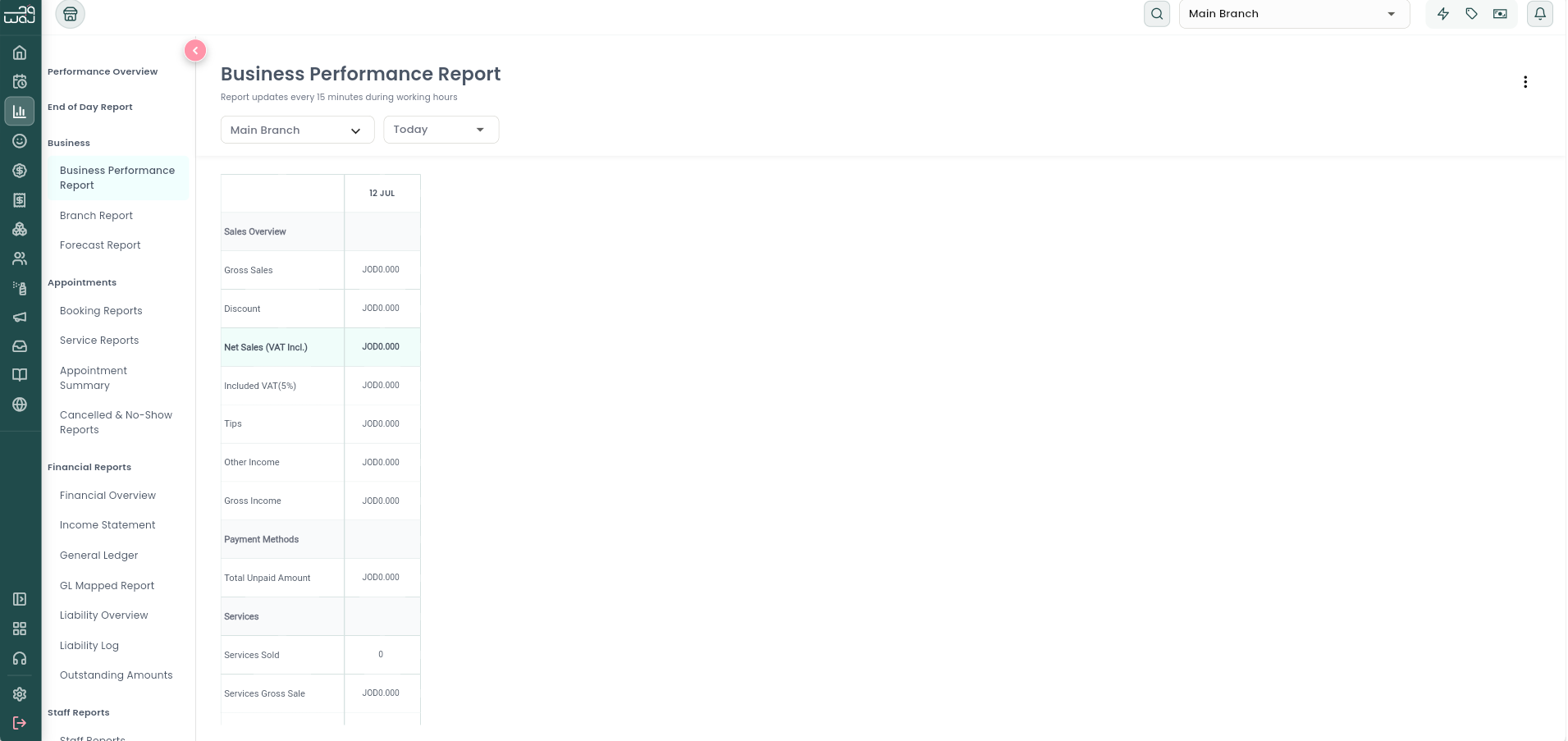The image size is (1568, 741).
Task: Open the three-dot report options menu
Action: (1525, 82)
